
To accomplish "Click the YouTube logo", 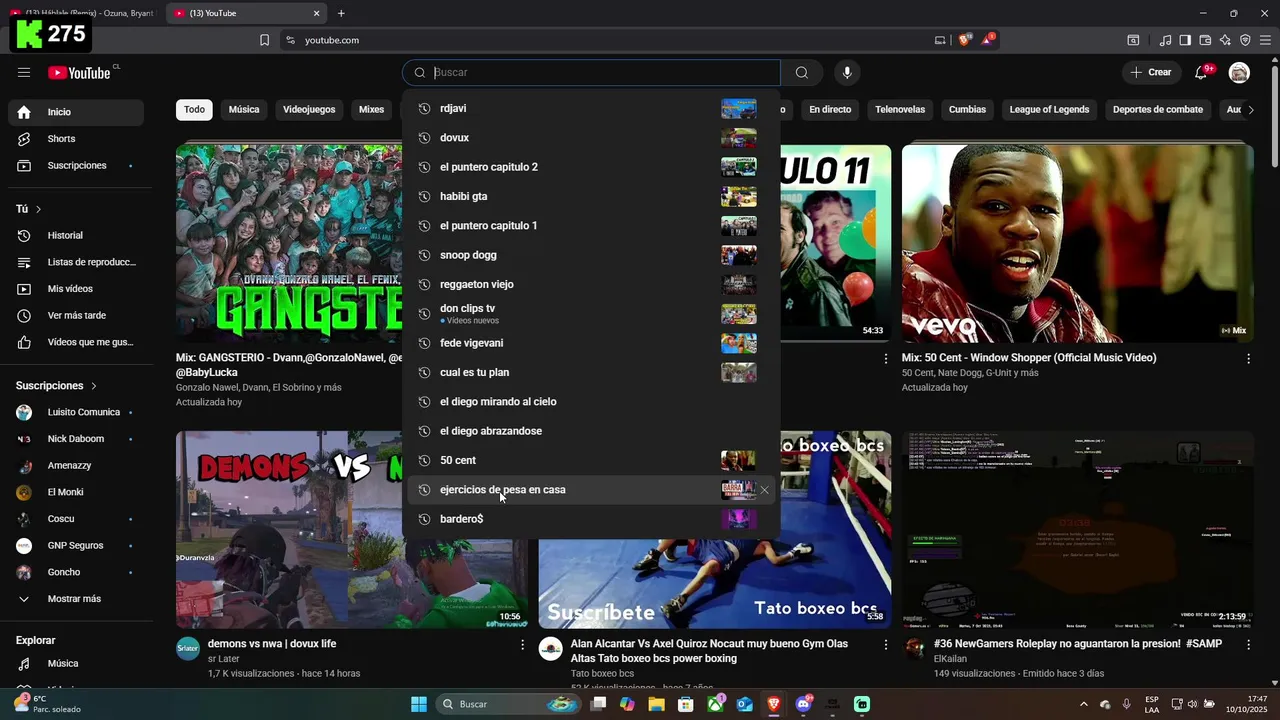I will click(79, 72).
